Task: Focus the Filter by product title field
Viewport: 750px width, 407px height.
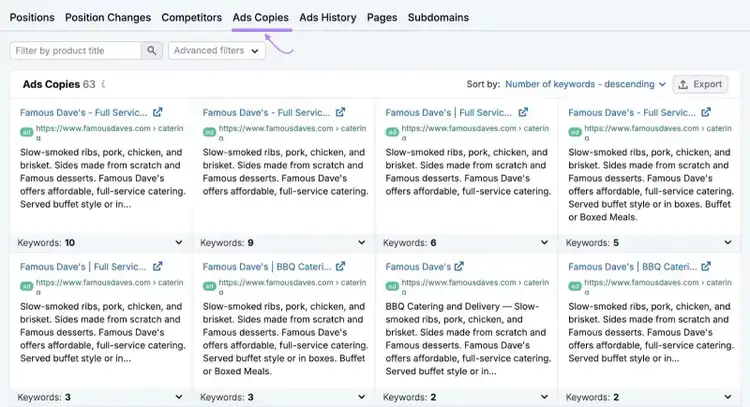Action: (x=76, y=50)
